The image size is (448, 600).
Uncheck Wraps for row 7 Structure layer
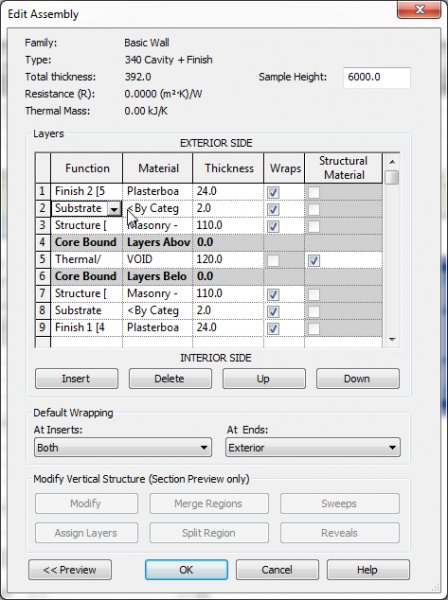[x=273, y=294]
